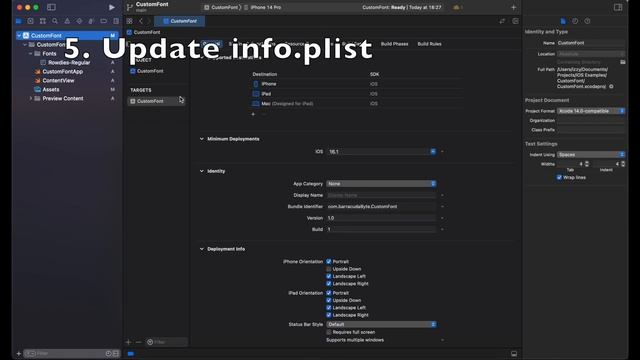Choose the iPhone 14 Pro run destination
640x360 pixels.
[x=262, y=7]
